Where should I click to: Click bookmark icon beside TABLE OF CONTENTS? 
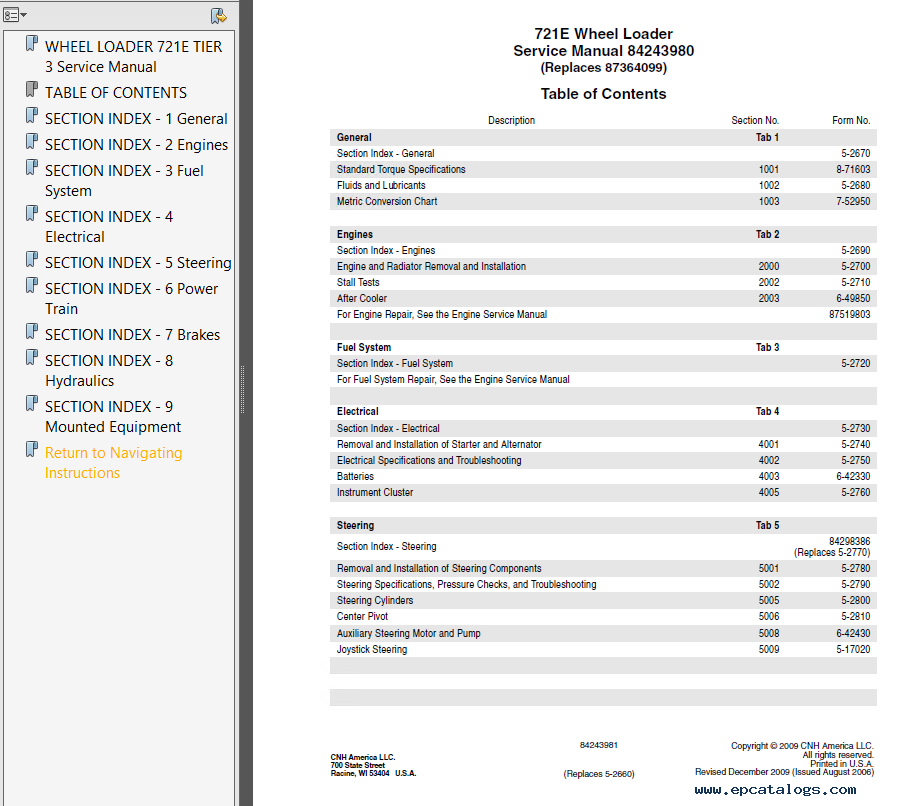tap(32, 90)
